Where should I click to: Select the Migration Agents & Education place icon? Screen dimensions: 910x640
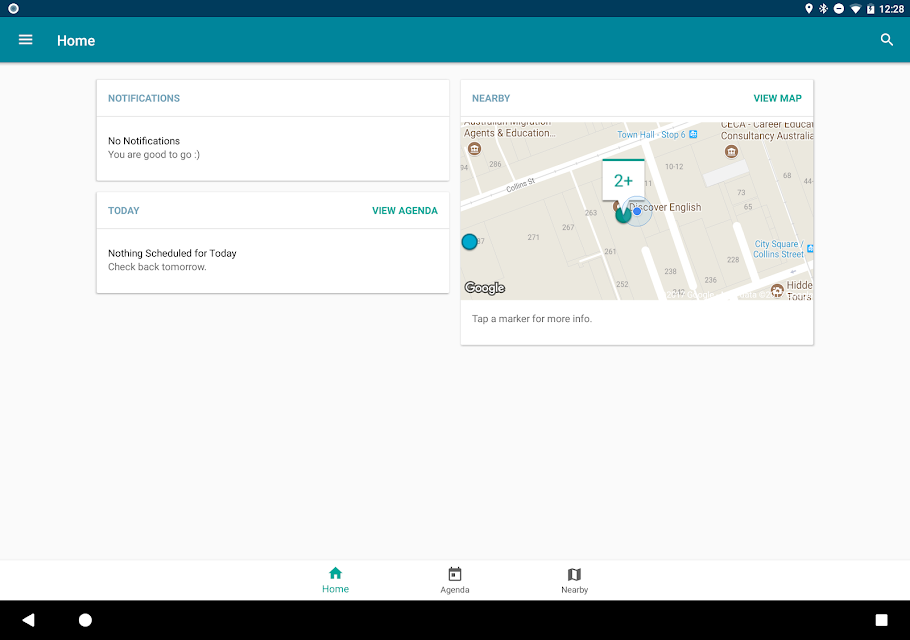[x=474, y=149]
